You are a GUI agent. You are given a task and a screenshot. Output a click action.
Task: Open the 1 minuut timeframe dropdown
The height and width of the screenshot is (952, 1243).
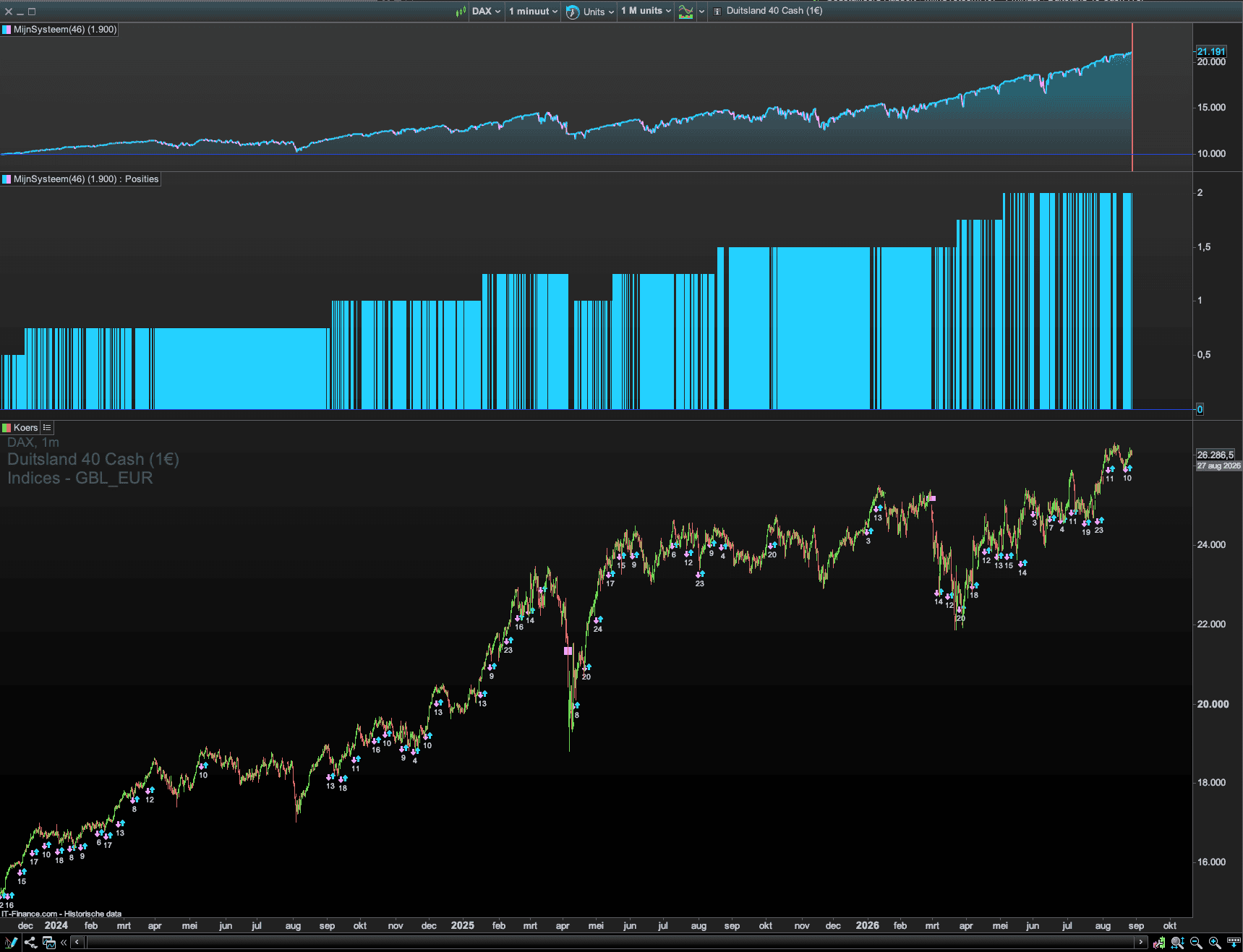coord(534,12)
